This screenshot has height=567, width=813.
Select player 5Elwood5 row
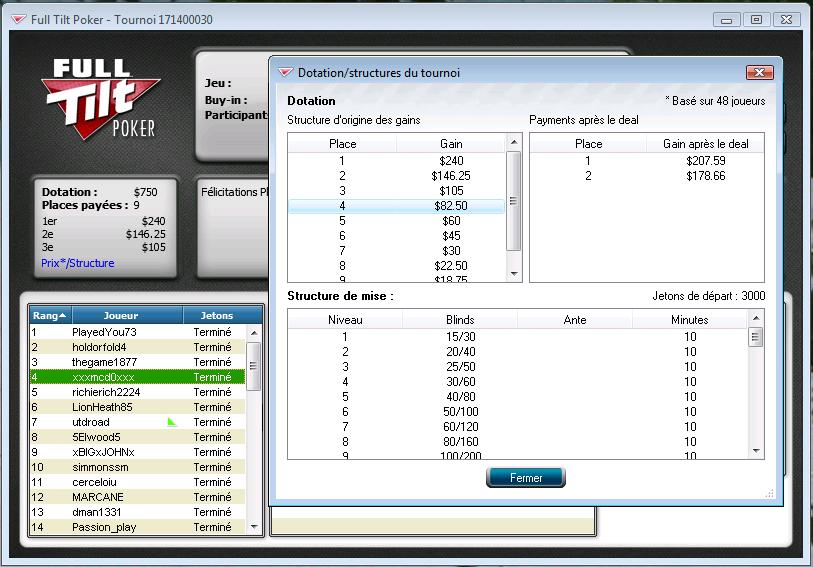[x=137, y=437]
